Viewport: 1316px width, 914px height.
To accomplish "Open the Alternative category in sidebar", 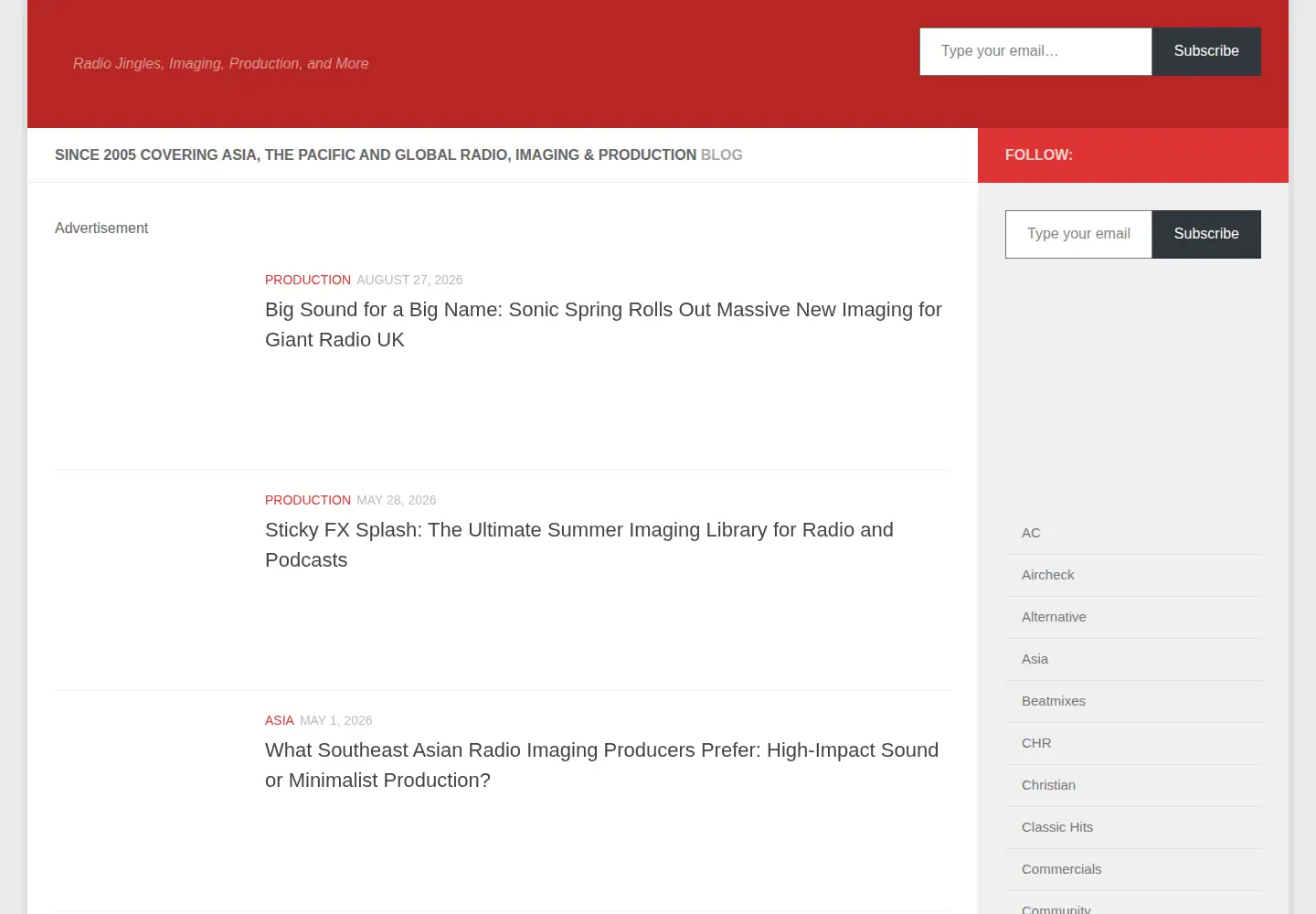I will point(1054,617).
